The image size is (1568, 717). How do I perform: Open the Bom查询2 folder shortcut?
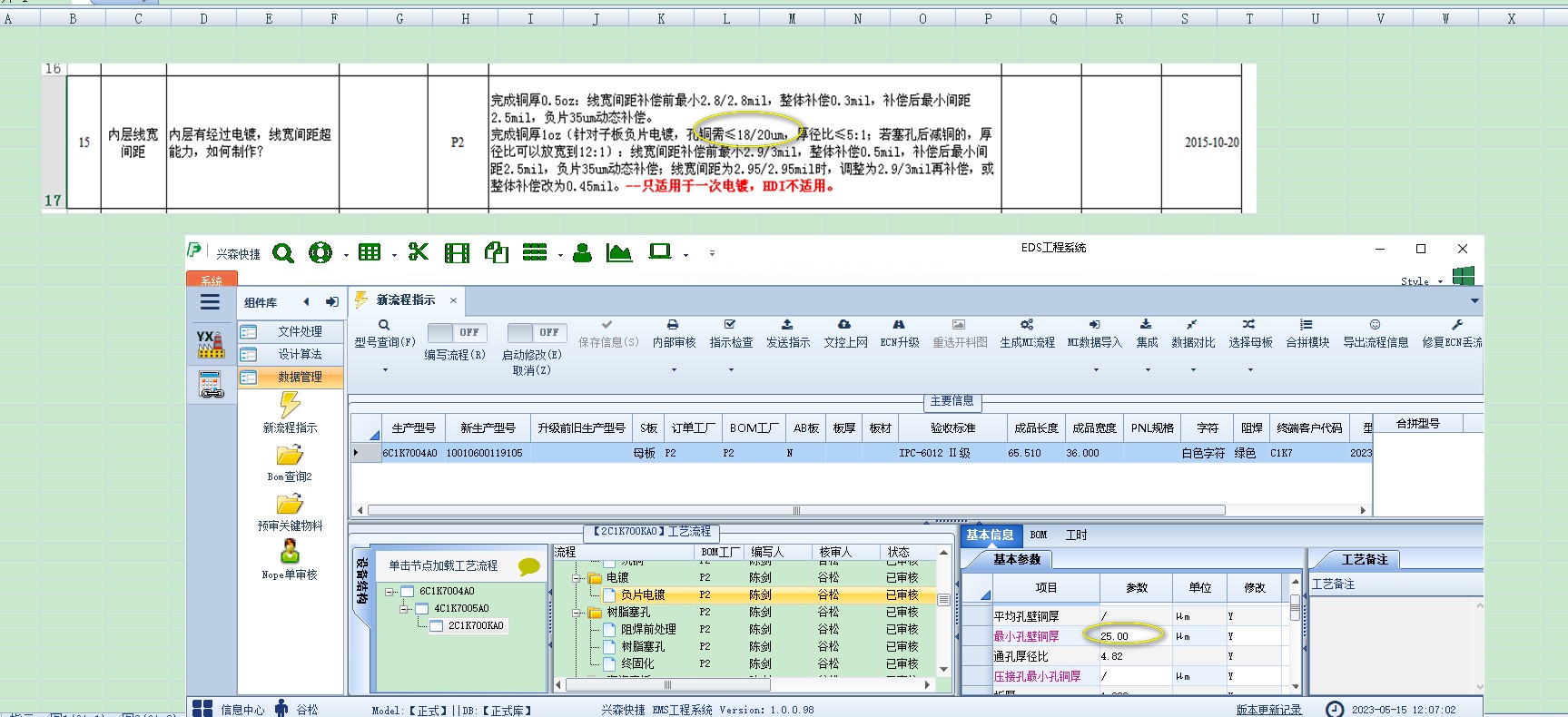click(290, 463)
